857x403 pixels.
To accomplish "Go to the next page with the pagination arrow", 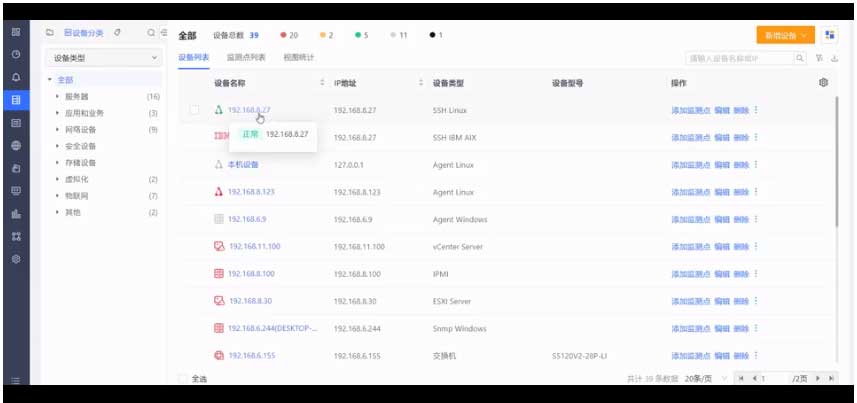I will (x=818, y=378).
